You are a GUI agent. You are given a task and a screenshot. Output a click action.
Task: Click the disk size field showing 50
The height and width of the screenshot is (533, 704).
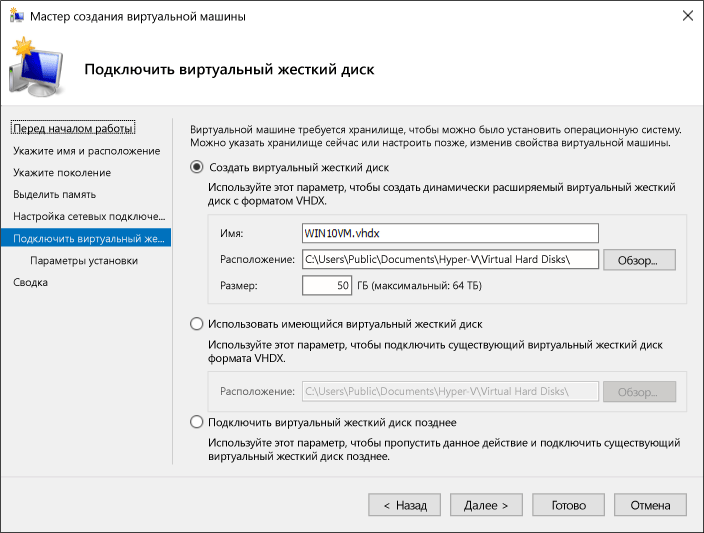click(x=327, y=286)
